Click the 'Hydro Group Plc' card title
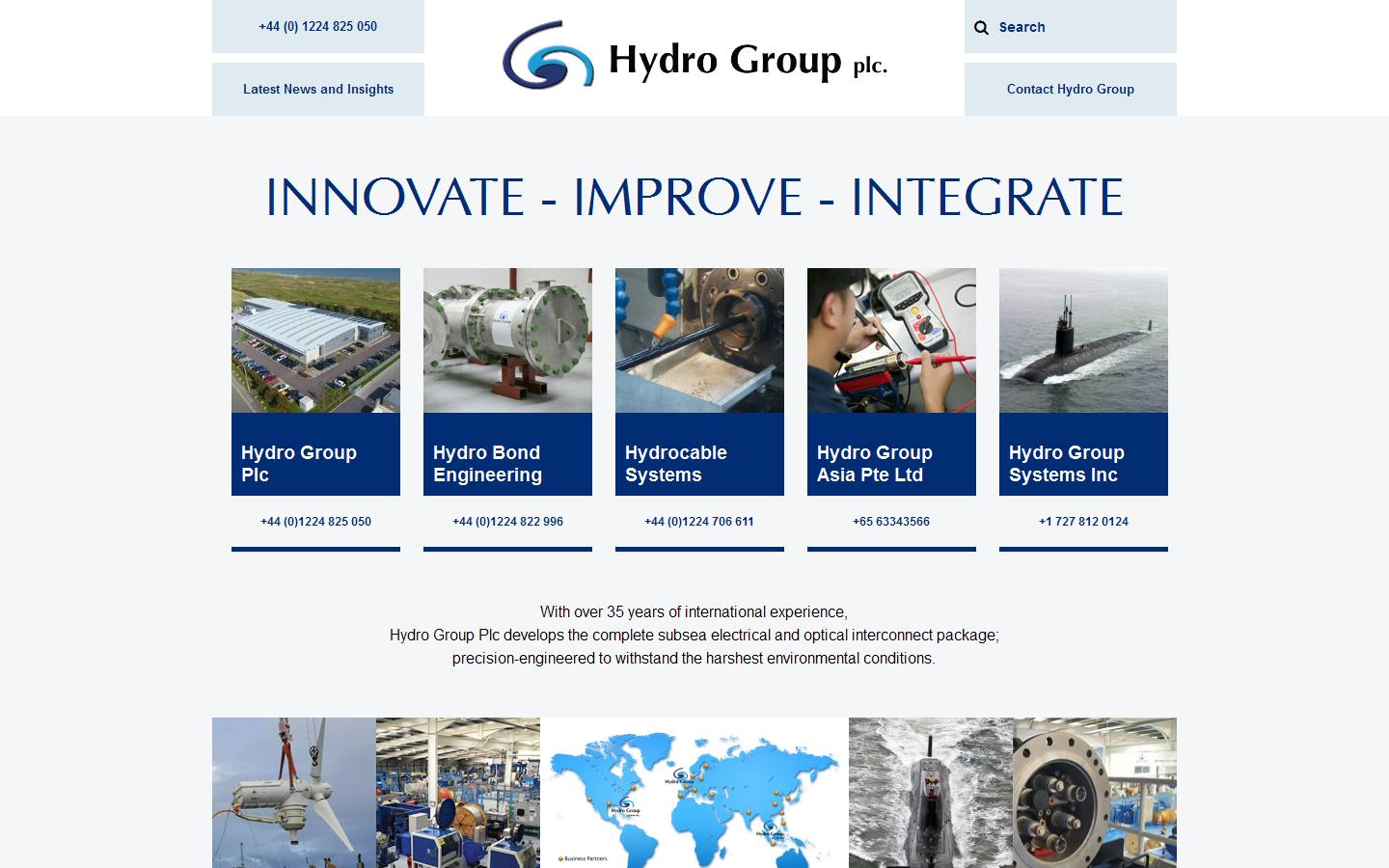The width and height of the screenshot is (1389, 868). (x=297, y=464)
